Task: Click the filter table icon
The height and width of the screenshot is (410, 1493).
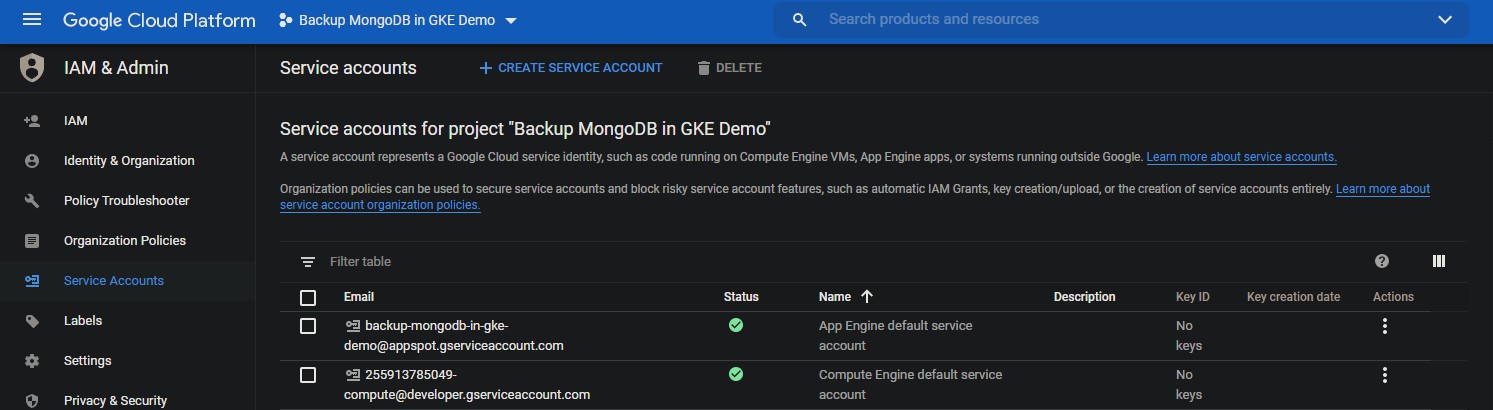Action: (x=308, y=262)
